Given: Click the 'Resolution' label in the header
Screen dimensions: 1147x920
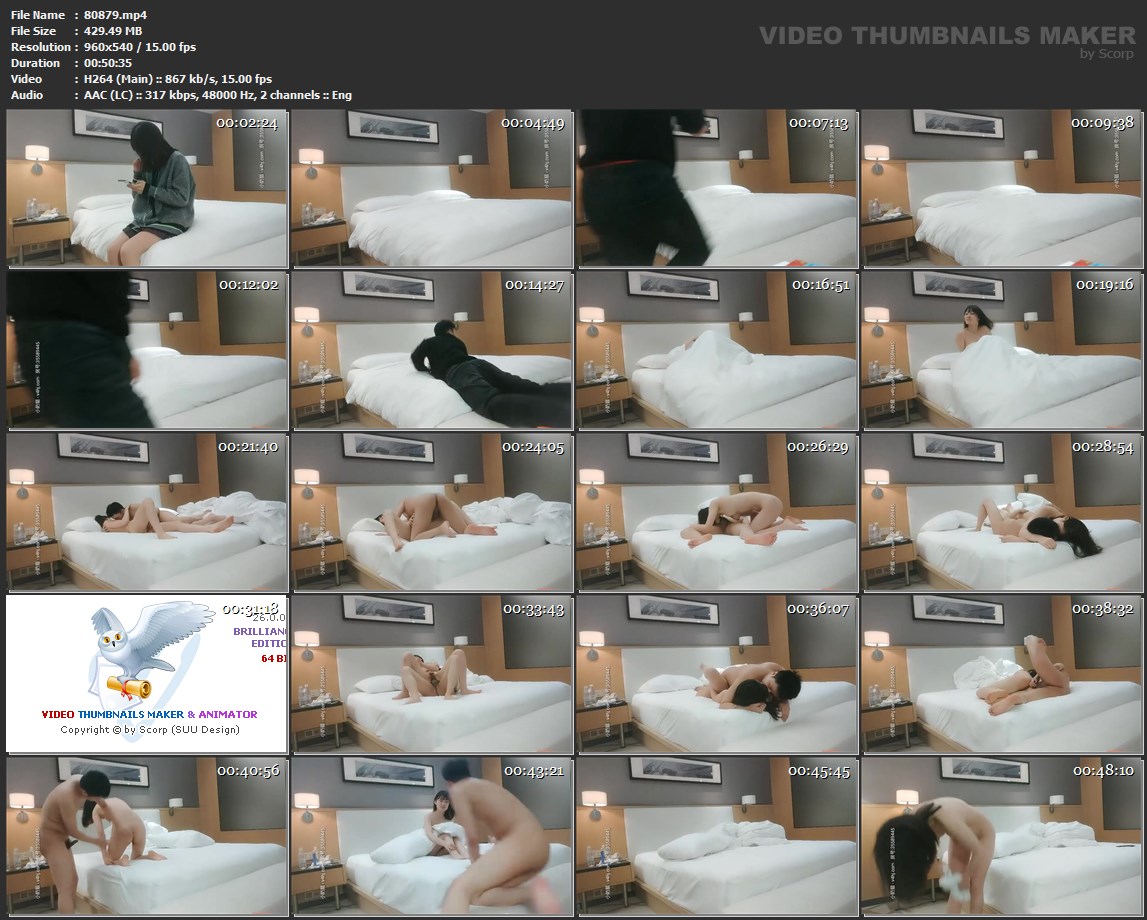Looking at the screenshot, I should tap(40, 47).
